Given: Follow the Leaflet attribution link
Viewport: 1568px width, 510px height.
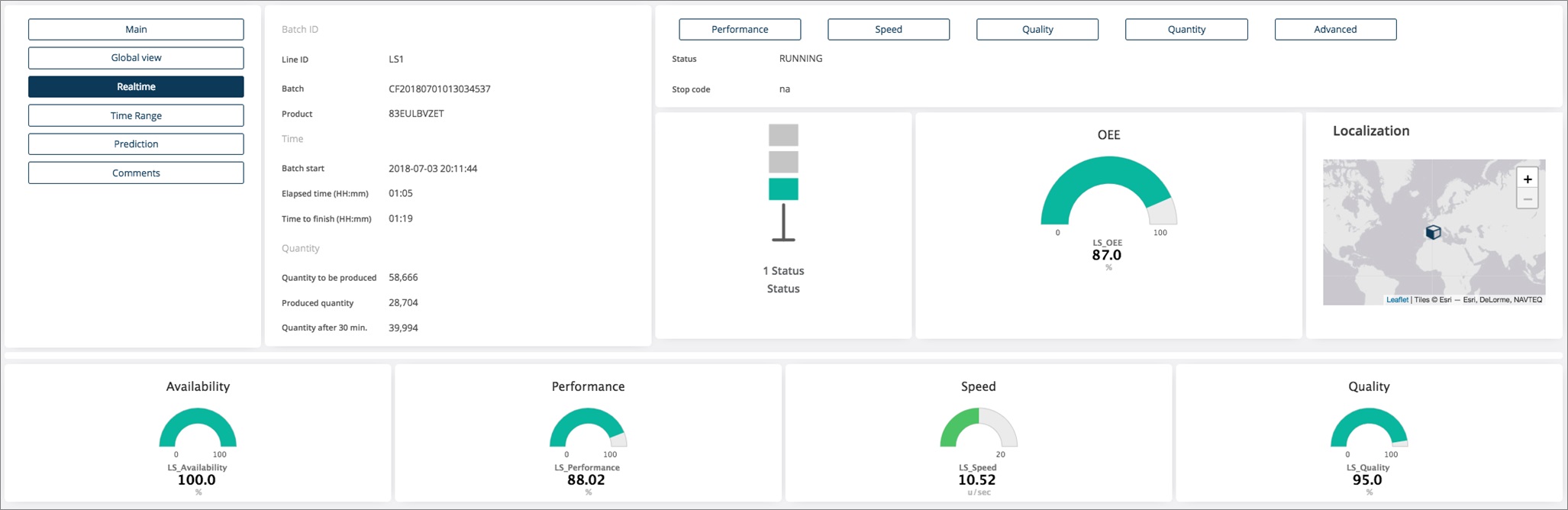Looking at the screenshot, I should [x=1397, y=300].
